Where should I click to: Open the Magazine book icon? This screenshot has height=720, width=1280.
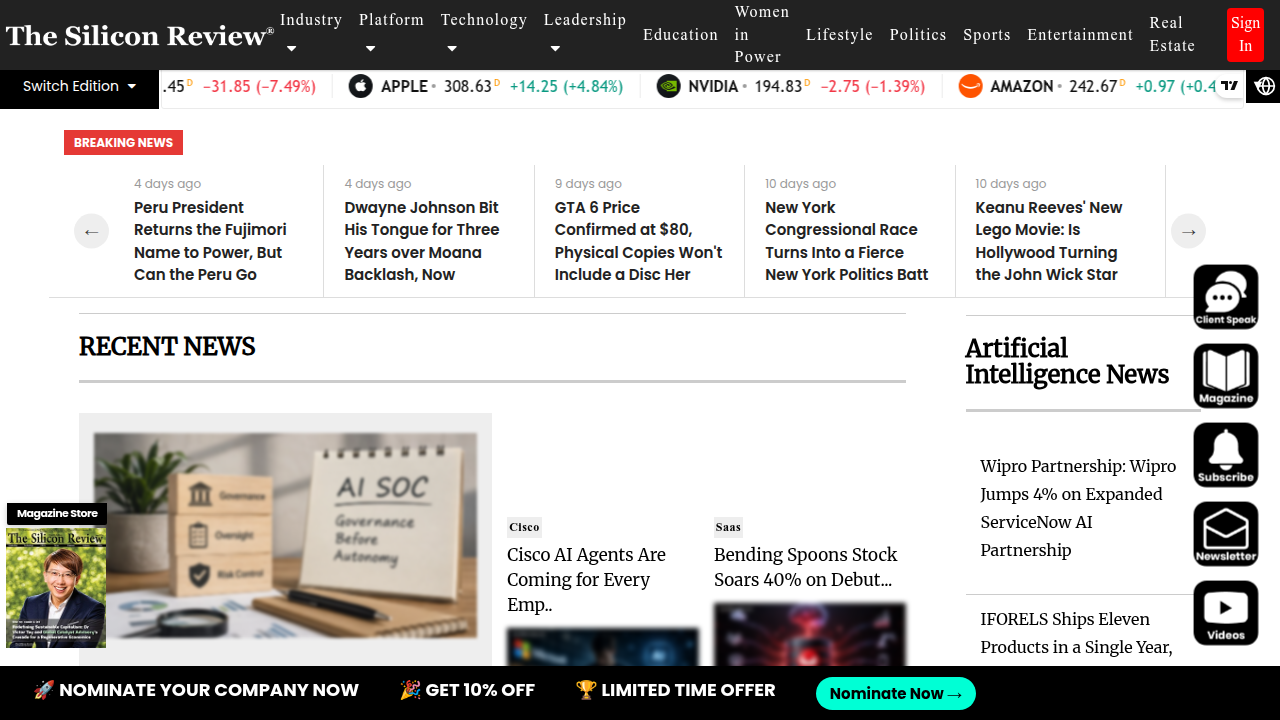tap(1226, 376)
